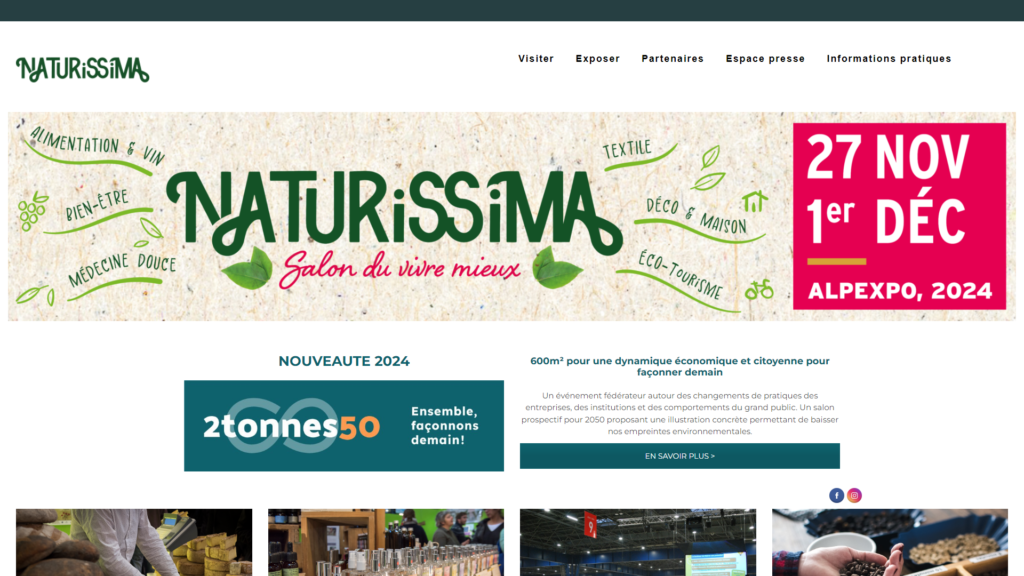Viewport: 1024px width, 576px height.
Task: Click the 2tonnes50 banner image
Action: point(344,426)
